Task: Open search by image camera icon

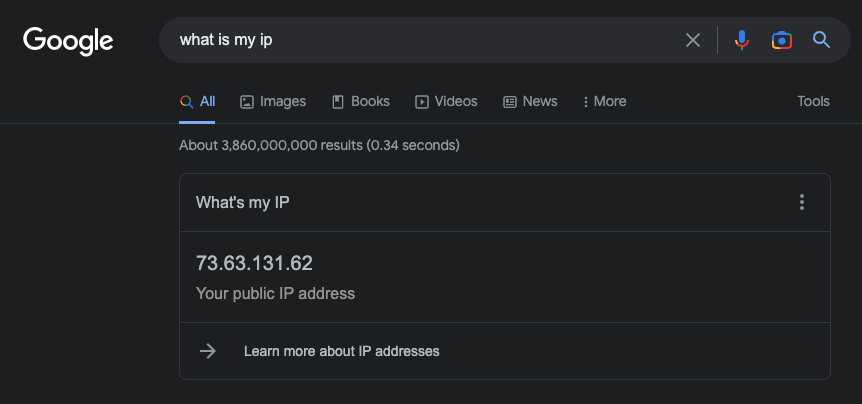Action: point(782,40)
